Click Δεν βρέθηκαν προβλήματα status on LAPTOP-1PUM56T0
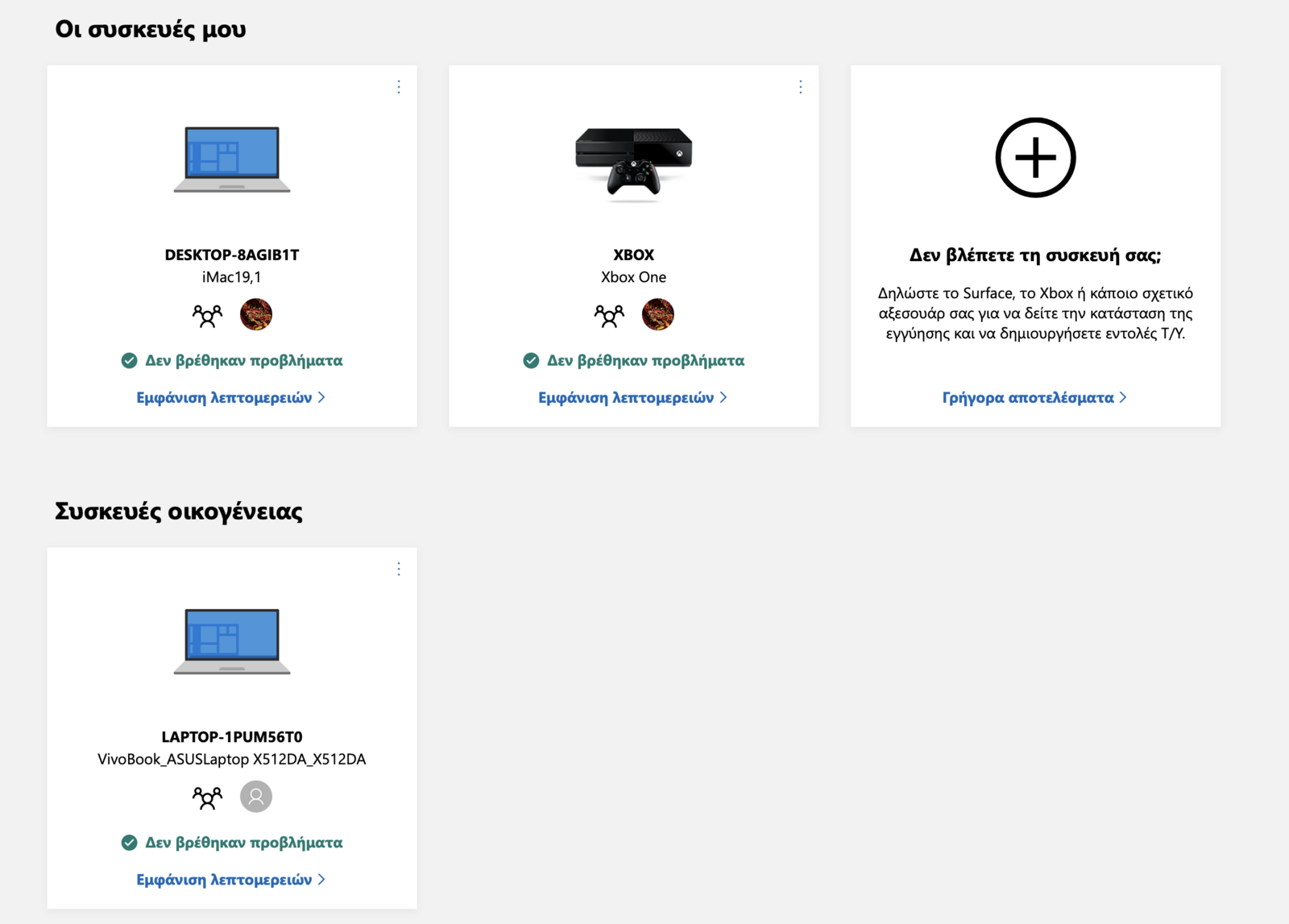 tap(243, 843)
